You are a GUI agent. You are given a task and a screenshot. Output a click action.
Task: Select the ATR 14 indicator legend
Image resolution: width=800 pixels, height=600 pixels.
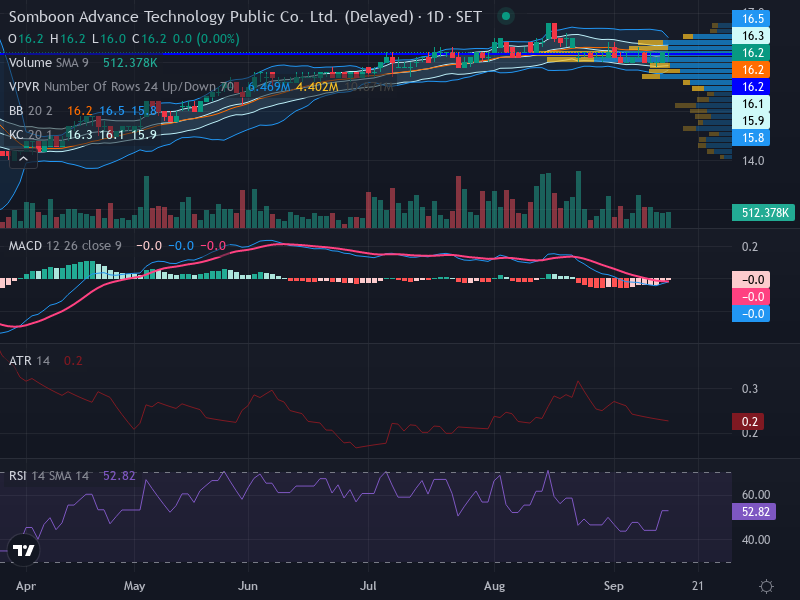click(x=30, y=361)
